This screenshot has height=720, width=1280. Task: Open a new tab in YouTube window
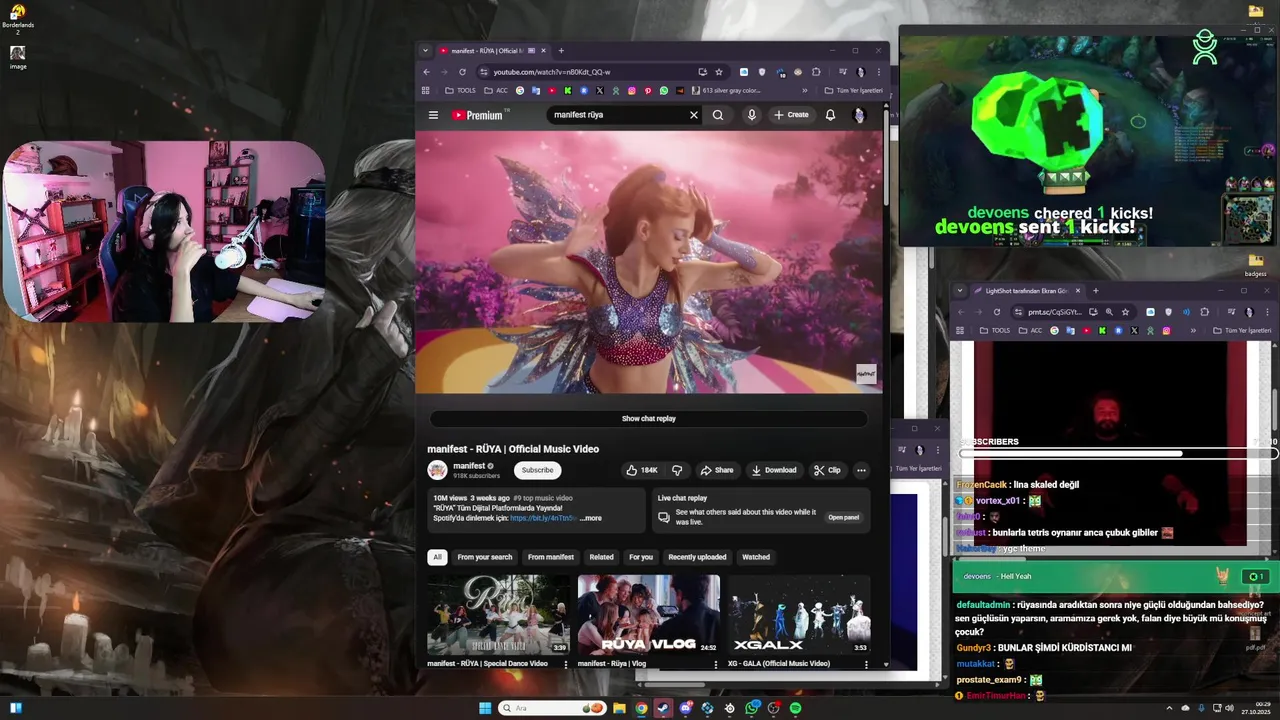561,51
